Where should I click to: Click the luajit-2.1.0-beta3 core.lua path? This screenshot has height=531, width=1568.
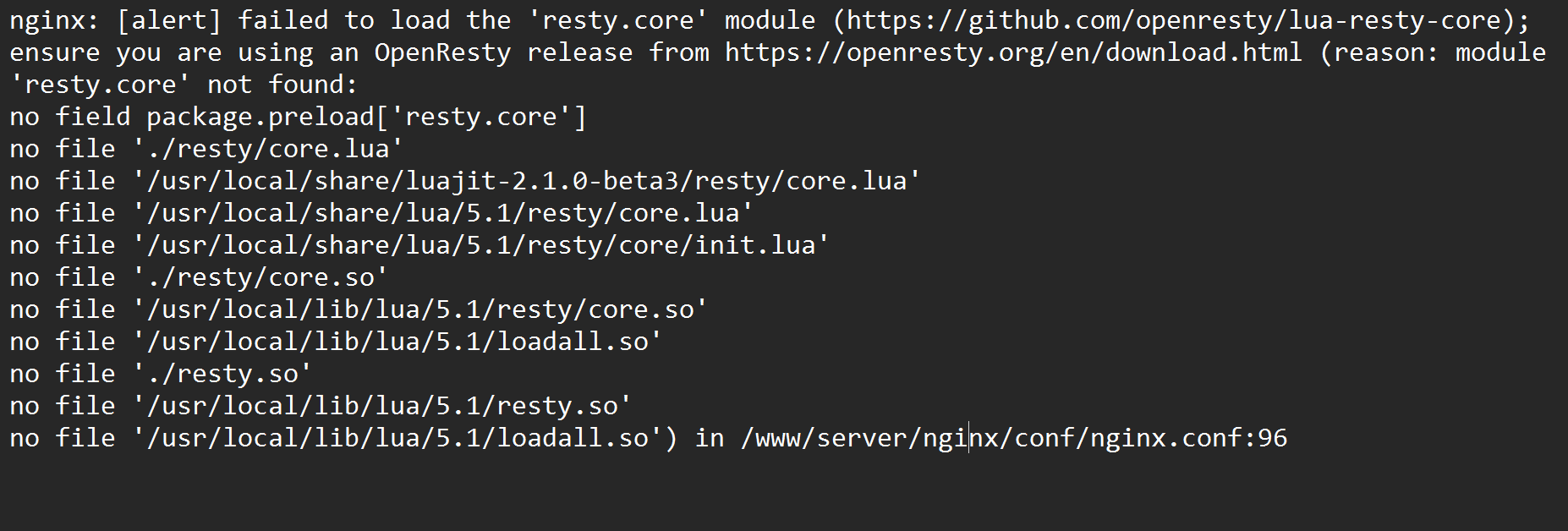[526, 181]
